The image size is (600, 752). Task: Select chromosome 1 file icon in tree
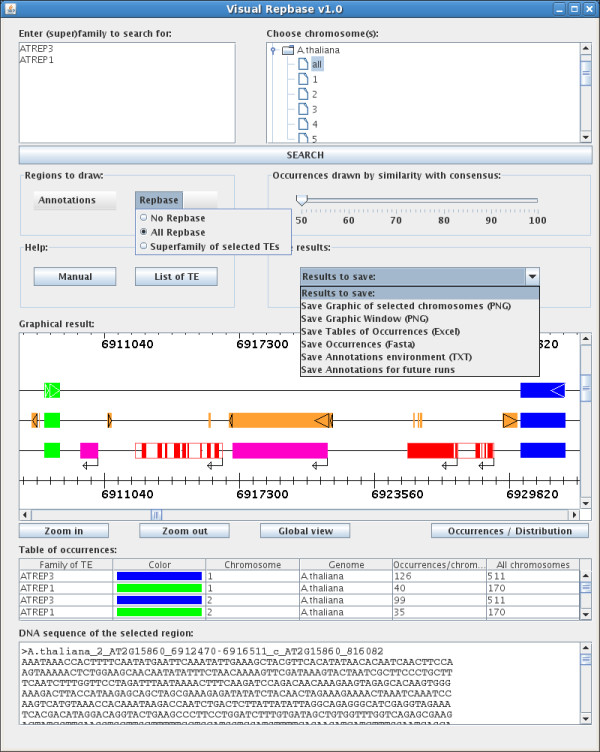303,79
